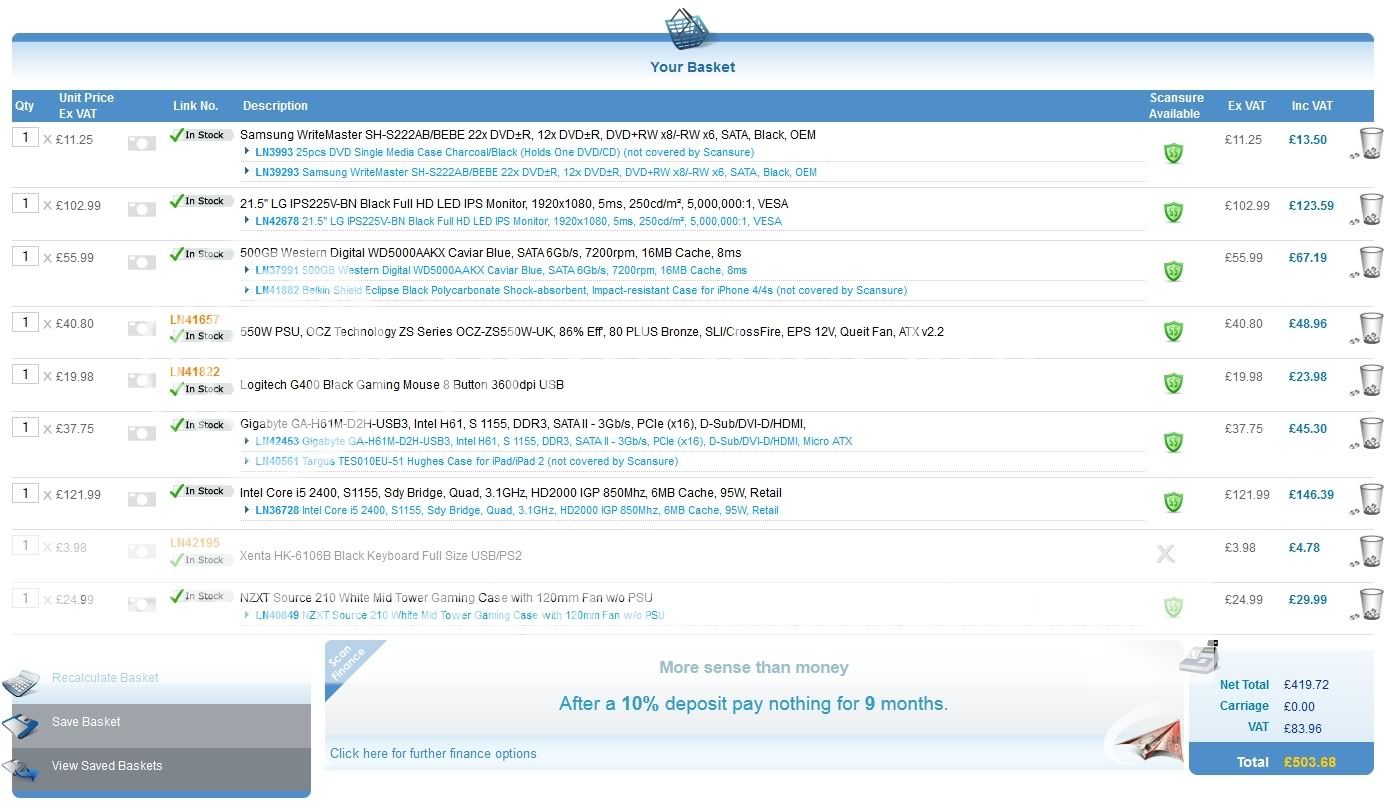The width and height of the screenshot is (1393, 809).
Task: Click Scansure shield for Gigabyte motherboard
Action: (x=1173, y=442)
